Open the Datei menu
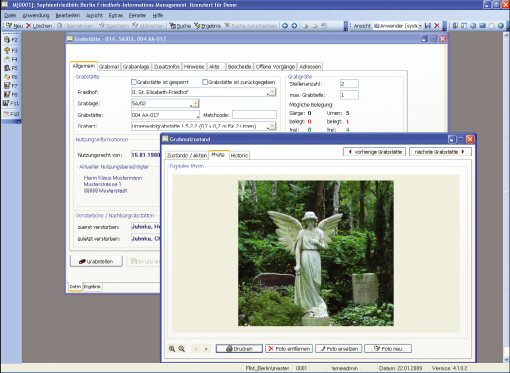The height and width of the screenshot is (373, 510). tap(10, 16)
